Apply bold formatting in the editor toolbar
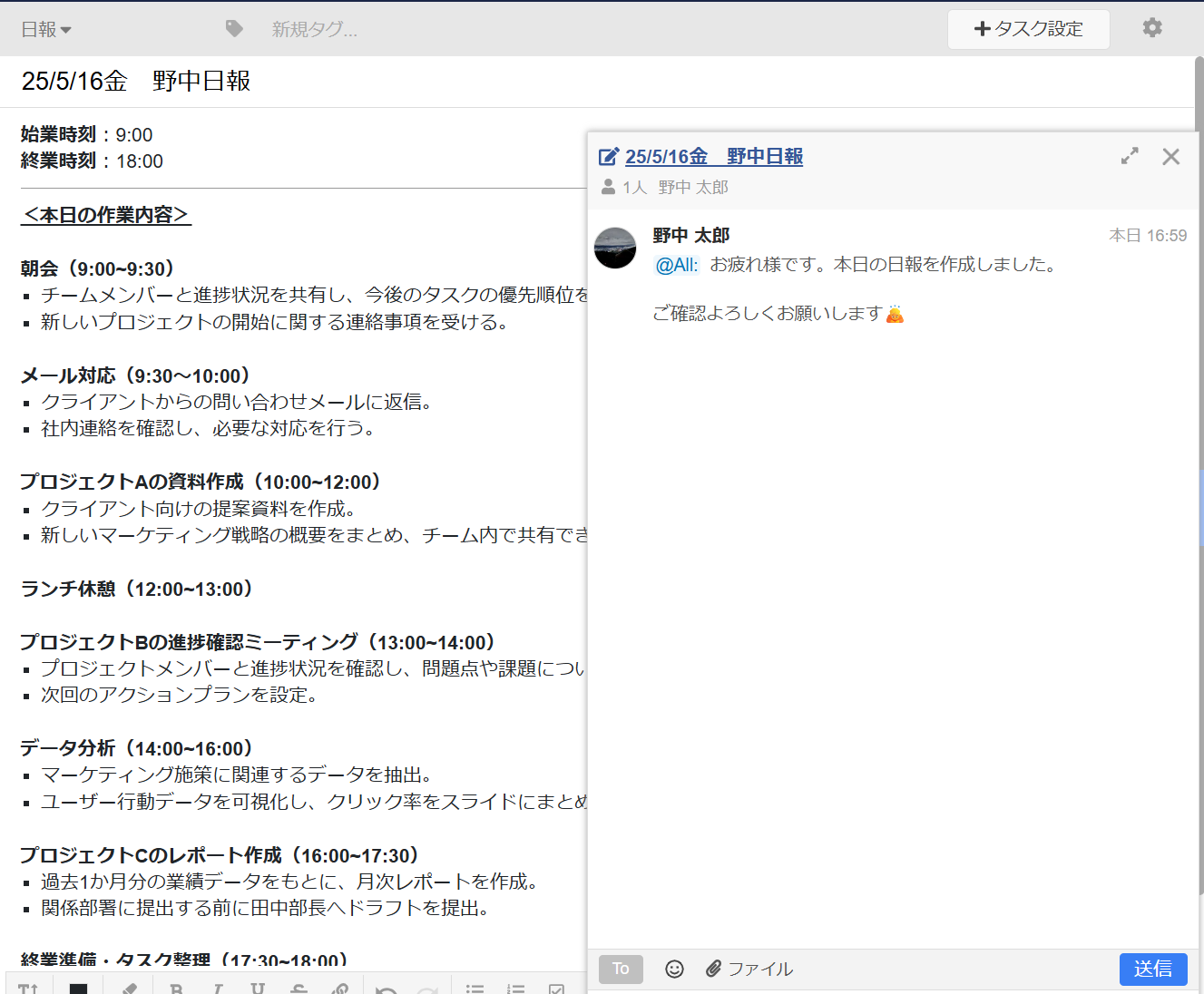 click(177, 989)
